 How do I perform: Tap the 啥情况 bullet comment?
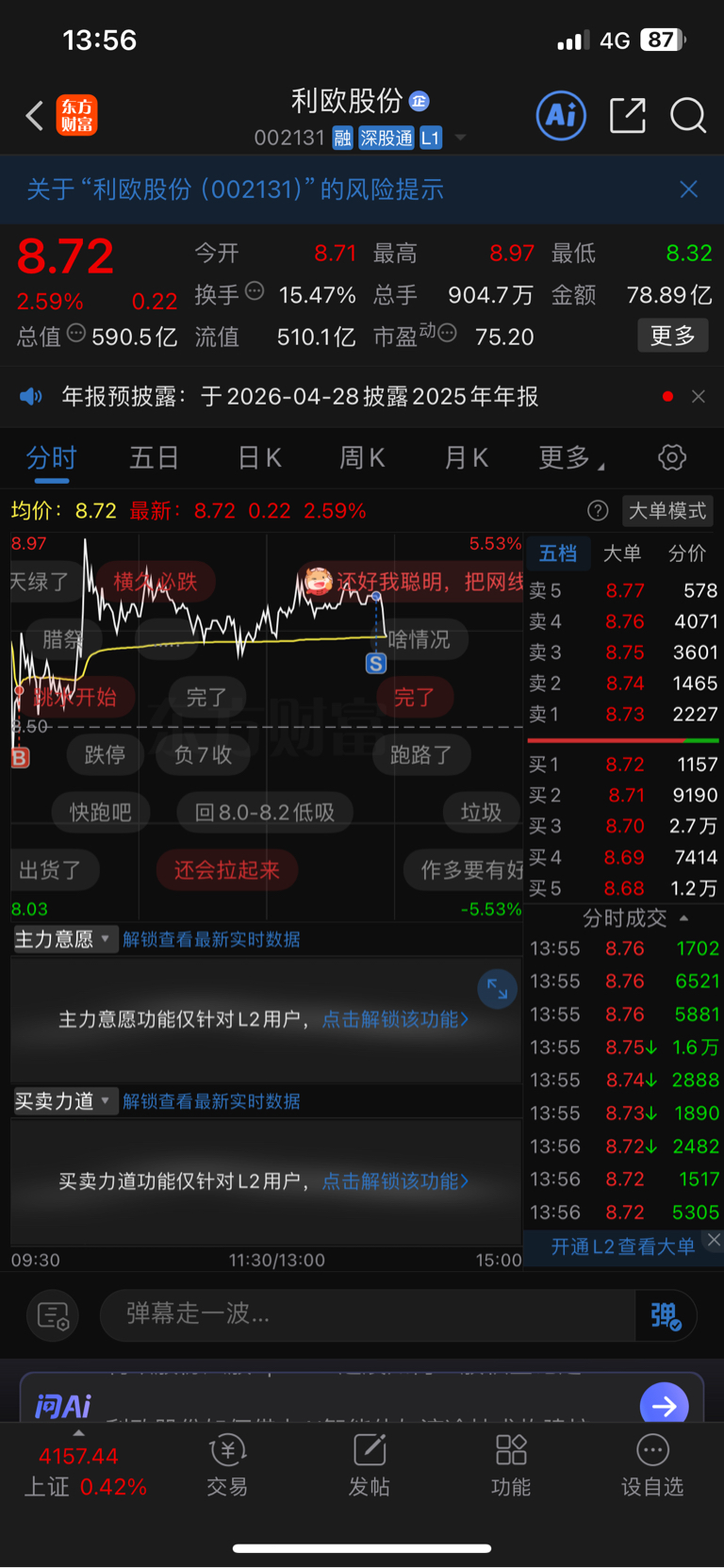pos(419,639)
